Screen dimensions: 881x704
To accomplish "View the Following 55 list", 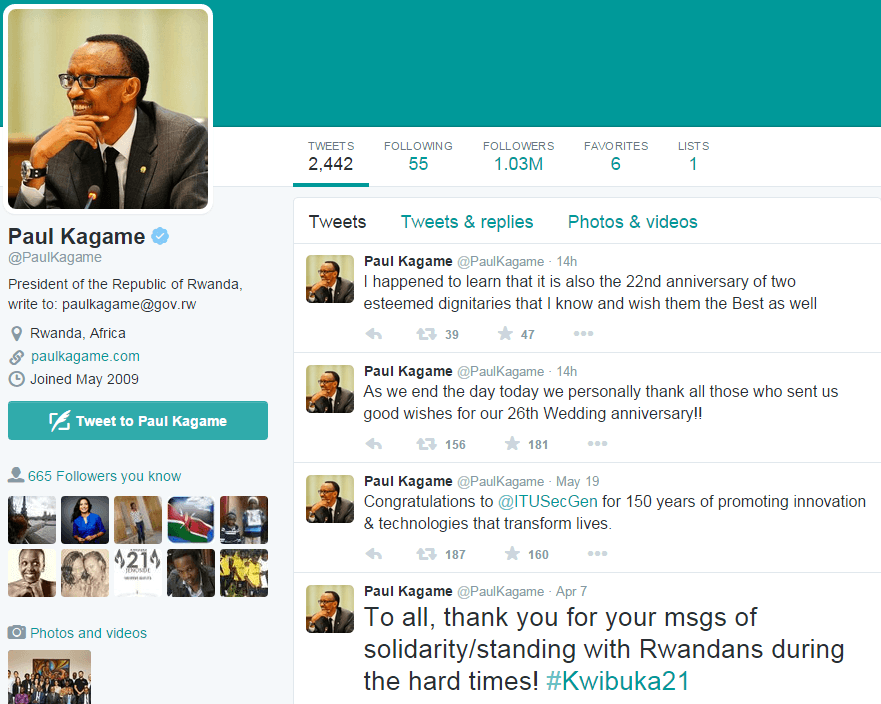I will (418, 156).
